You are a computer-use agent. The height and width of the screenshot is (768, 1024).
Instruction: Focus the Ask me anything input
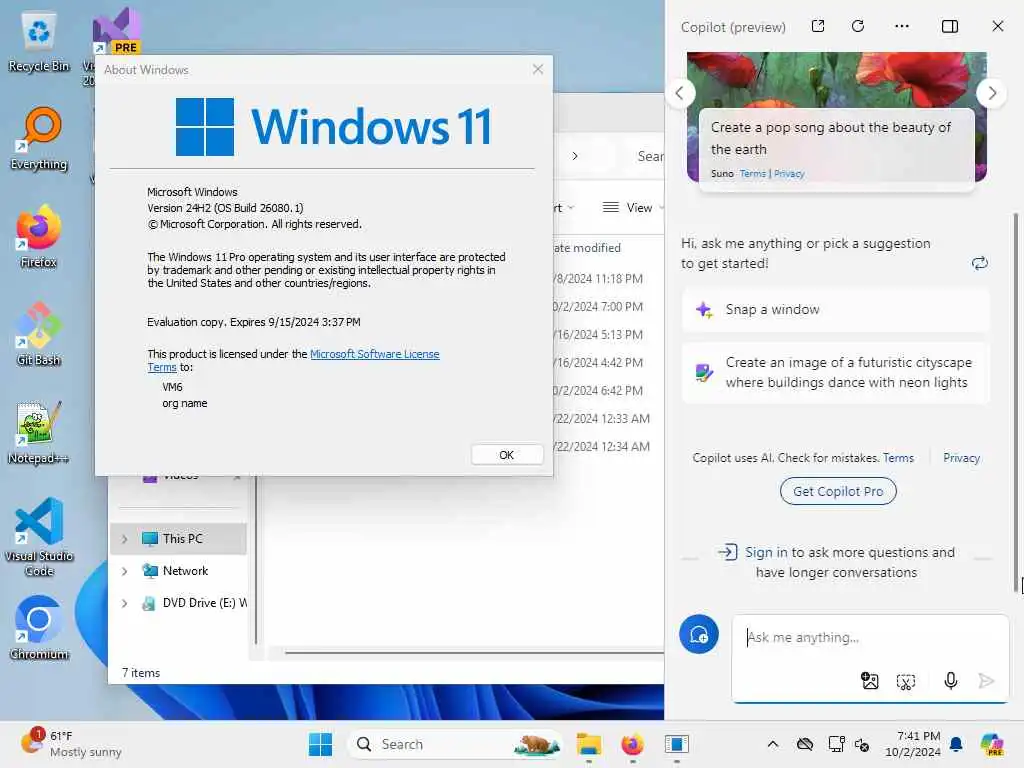(870, 637)
